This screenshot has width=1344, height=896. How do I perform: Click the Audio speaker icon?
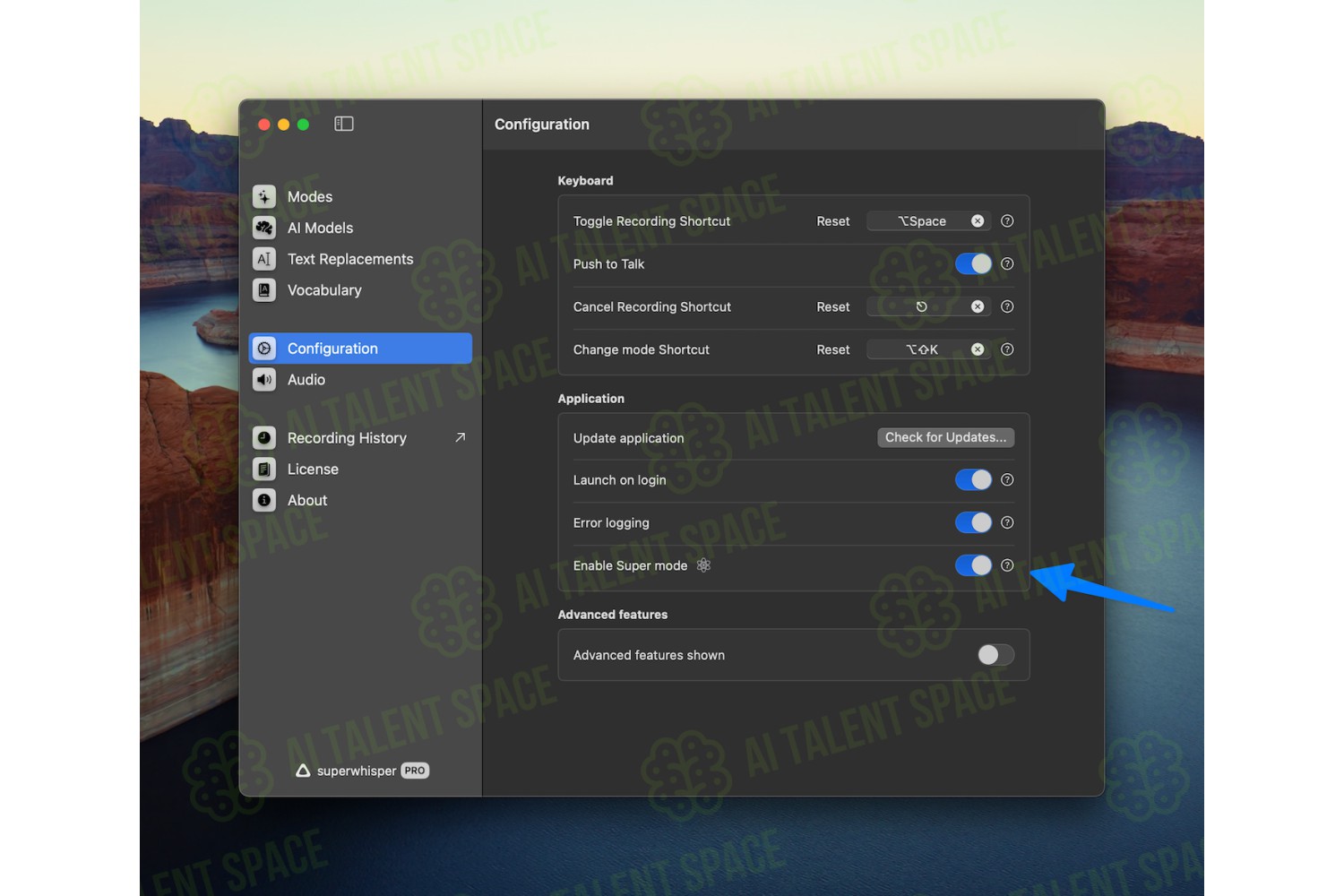264,380
